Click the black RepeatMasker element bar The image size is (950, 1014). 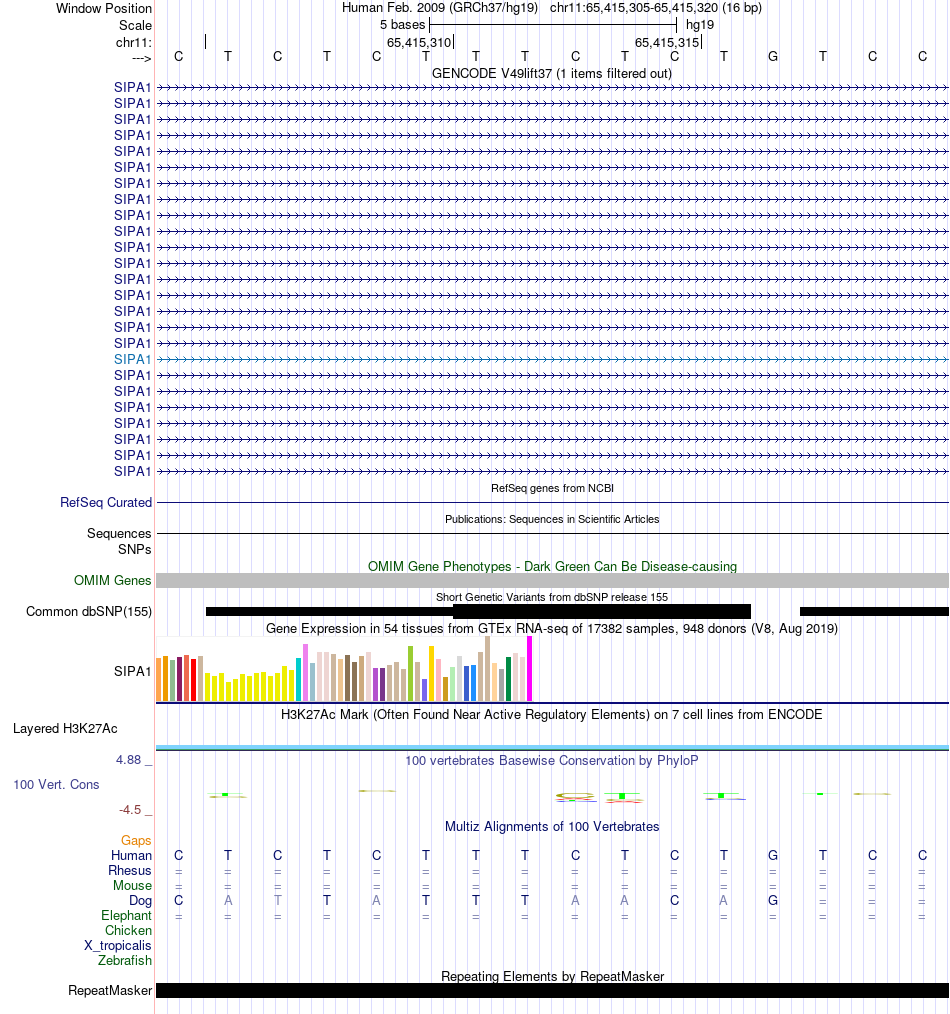(x=552, y=991)
